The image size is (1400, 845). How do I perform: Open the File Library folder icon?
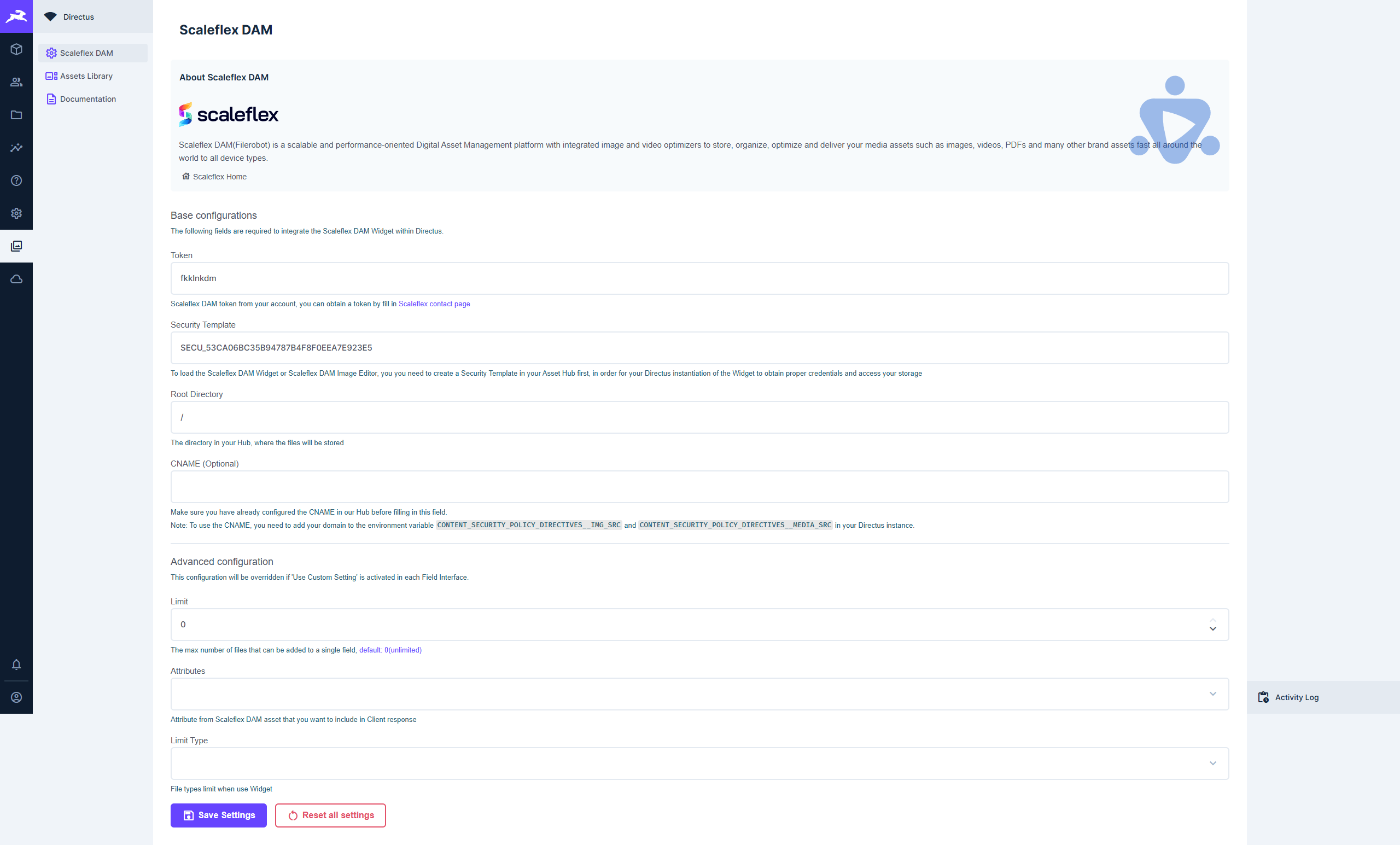pos(16,115)
